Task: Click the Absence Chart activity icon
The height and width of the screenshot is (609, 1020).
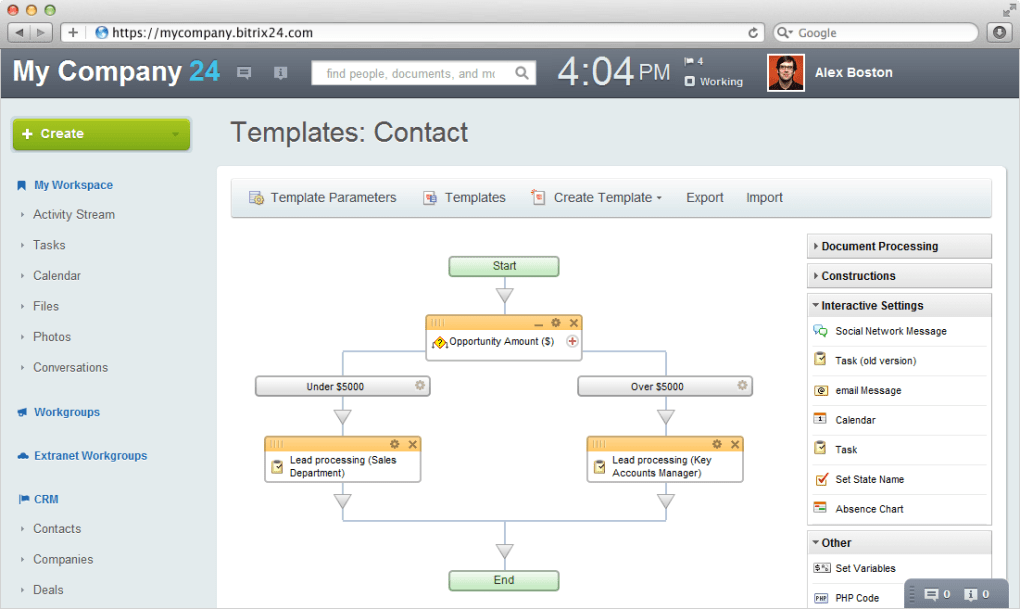Action: 821,509
